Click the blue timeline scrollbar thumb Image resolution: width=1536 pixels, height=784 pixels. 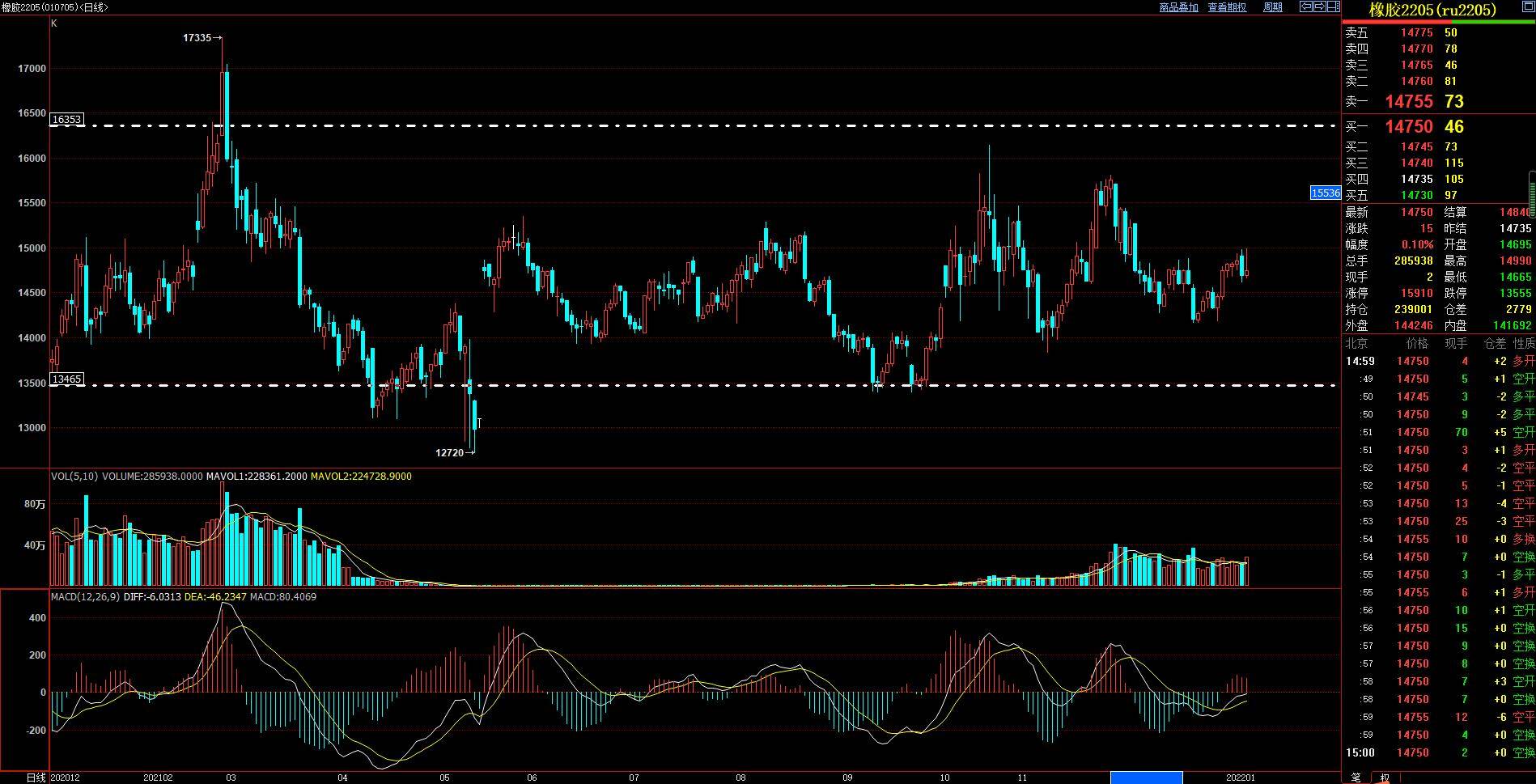(1146, 778)
